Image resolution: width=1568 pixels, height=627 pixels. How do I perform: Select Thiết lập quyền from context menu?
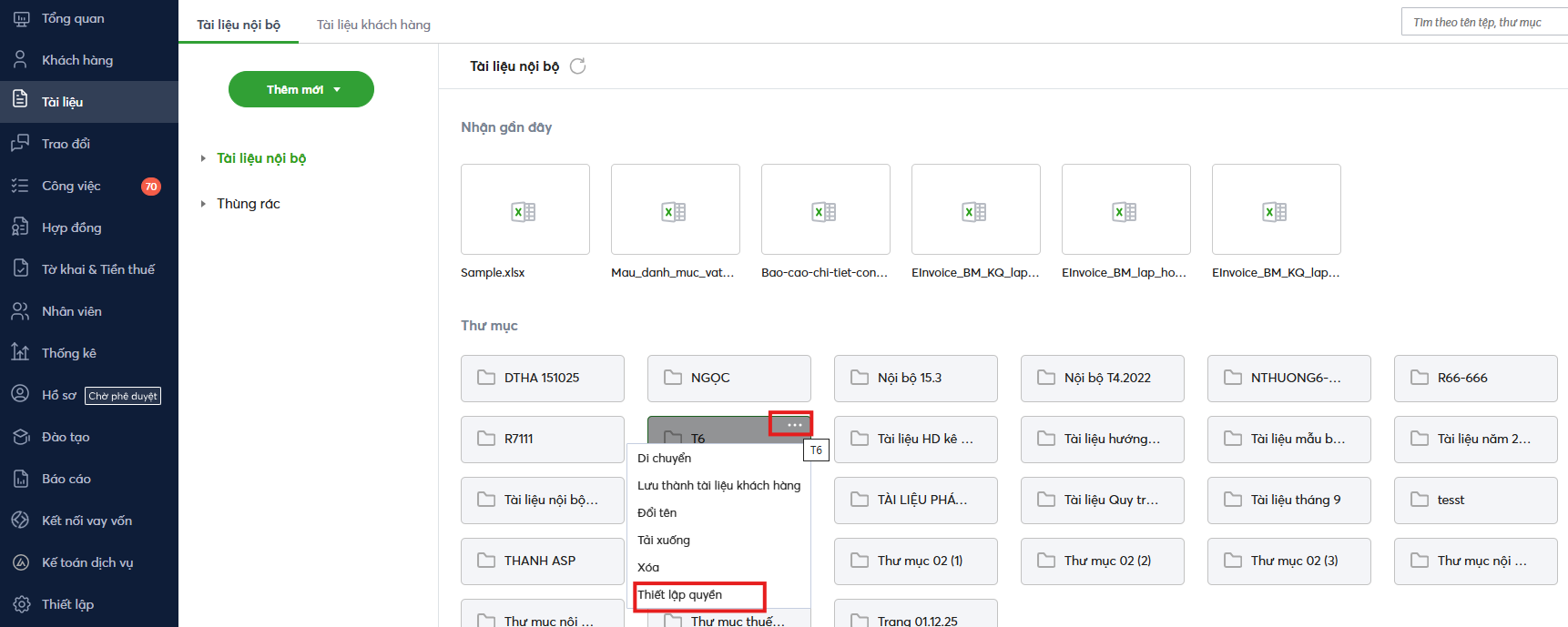(x=680, y=595)
